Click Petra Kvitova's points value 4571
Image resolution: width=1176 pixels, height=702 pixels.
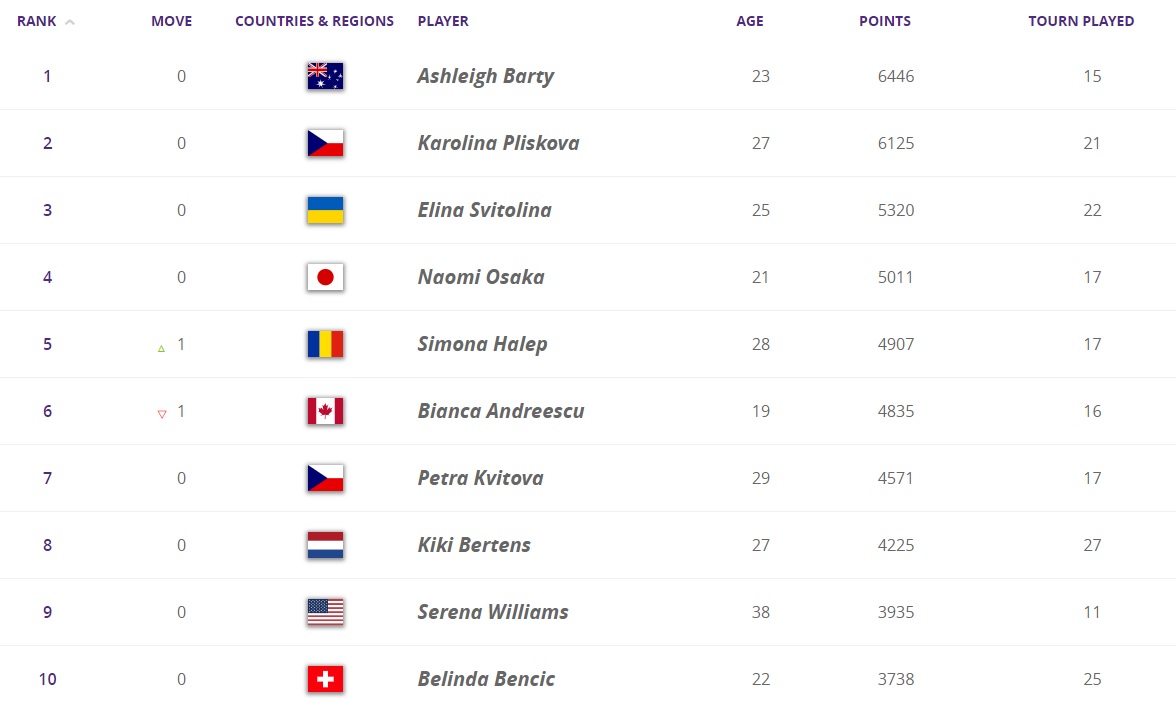coord(896,478)
